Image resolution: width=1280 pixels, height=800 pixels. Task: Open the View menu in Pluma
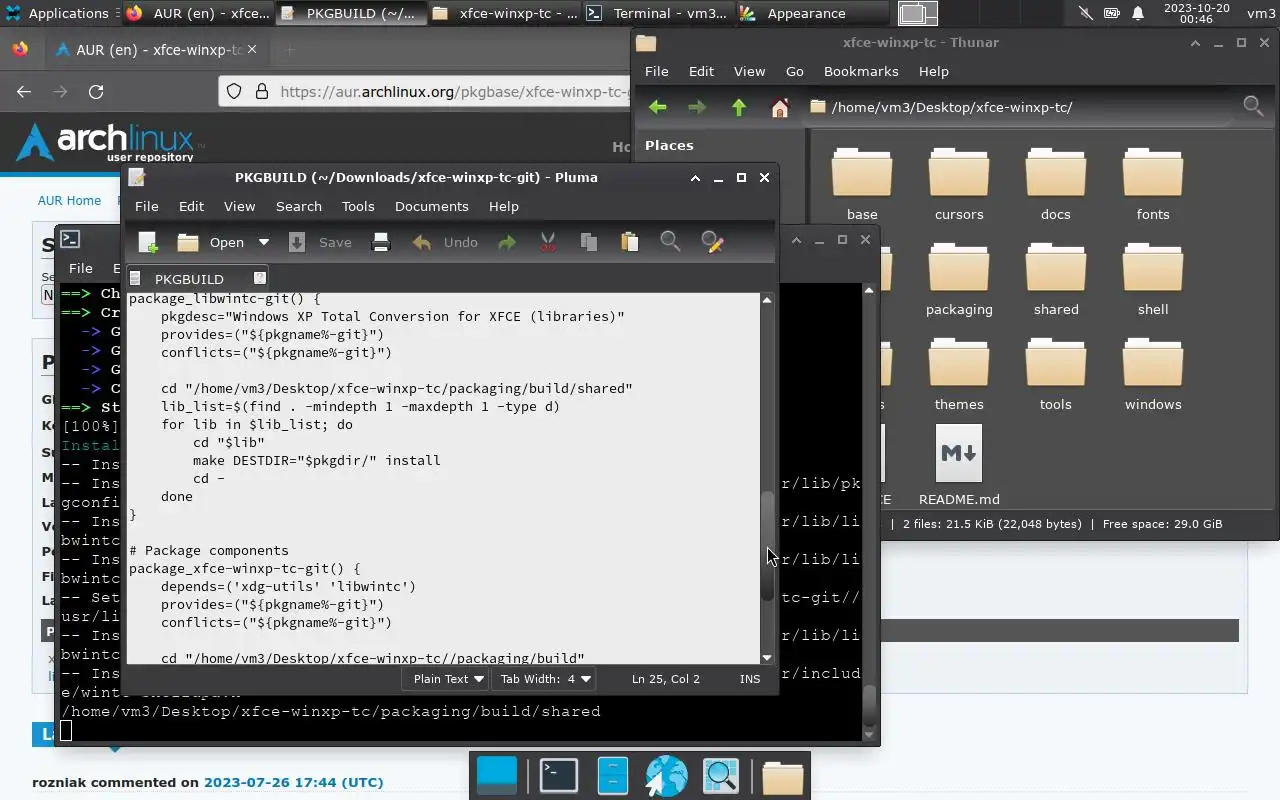point(239,206)
